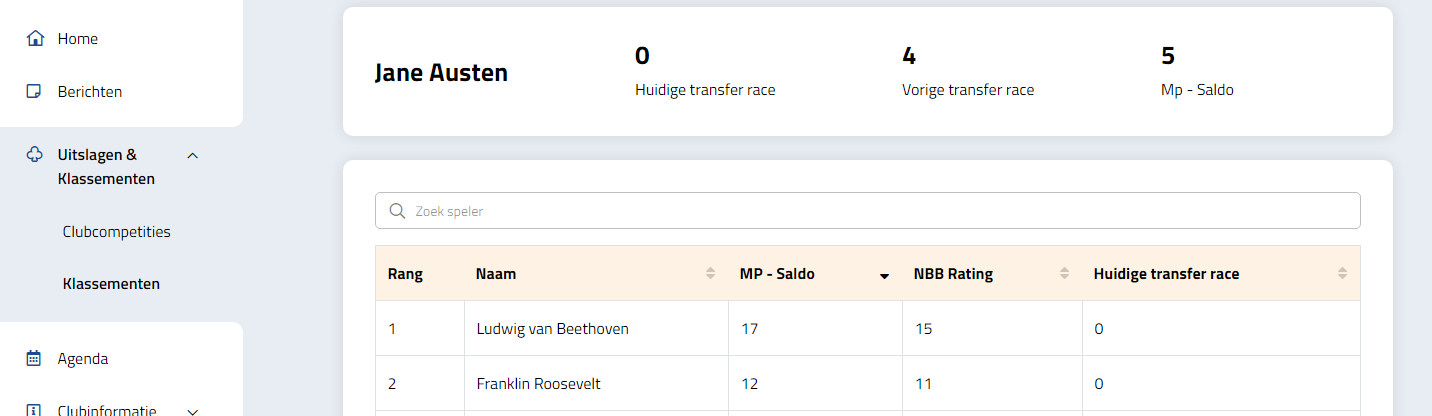Open the Agenda menu item
Screen dimensions: 1432x416
coord(83,358)
